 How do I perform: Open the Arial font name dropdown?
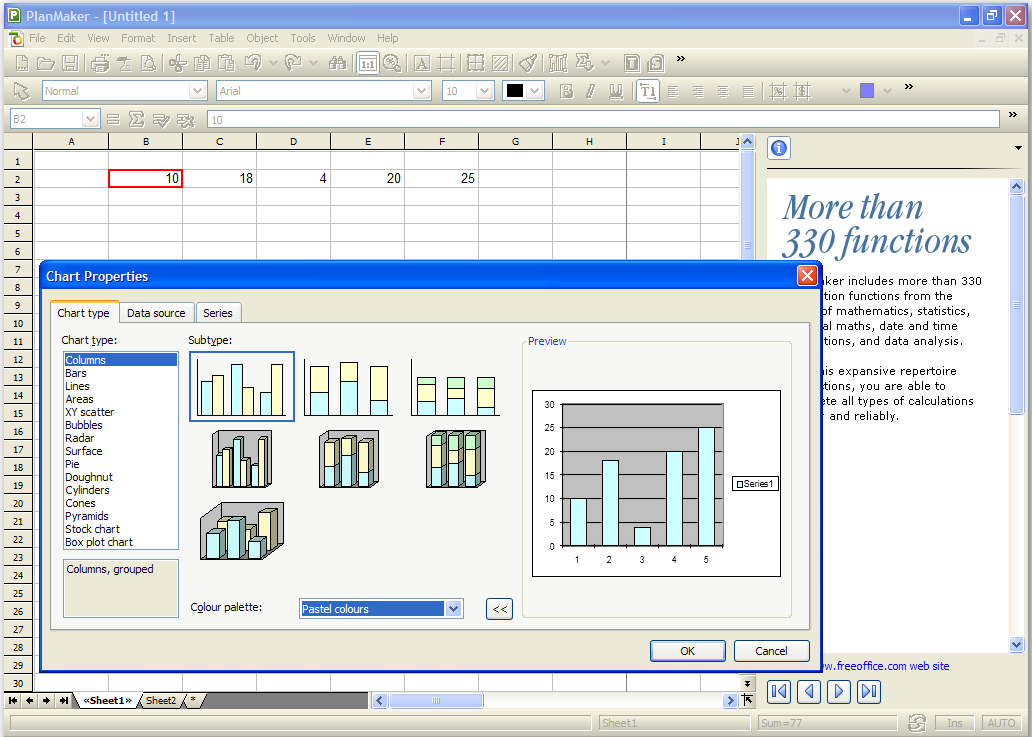tap(422, 91)
